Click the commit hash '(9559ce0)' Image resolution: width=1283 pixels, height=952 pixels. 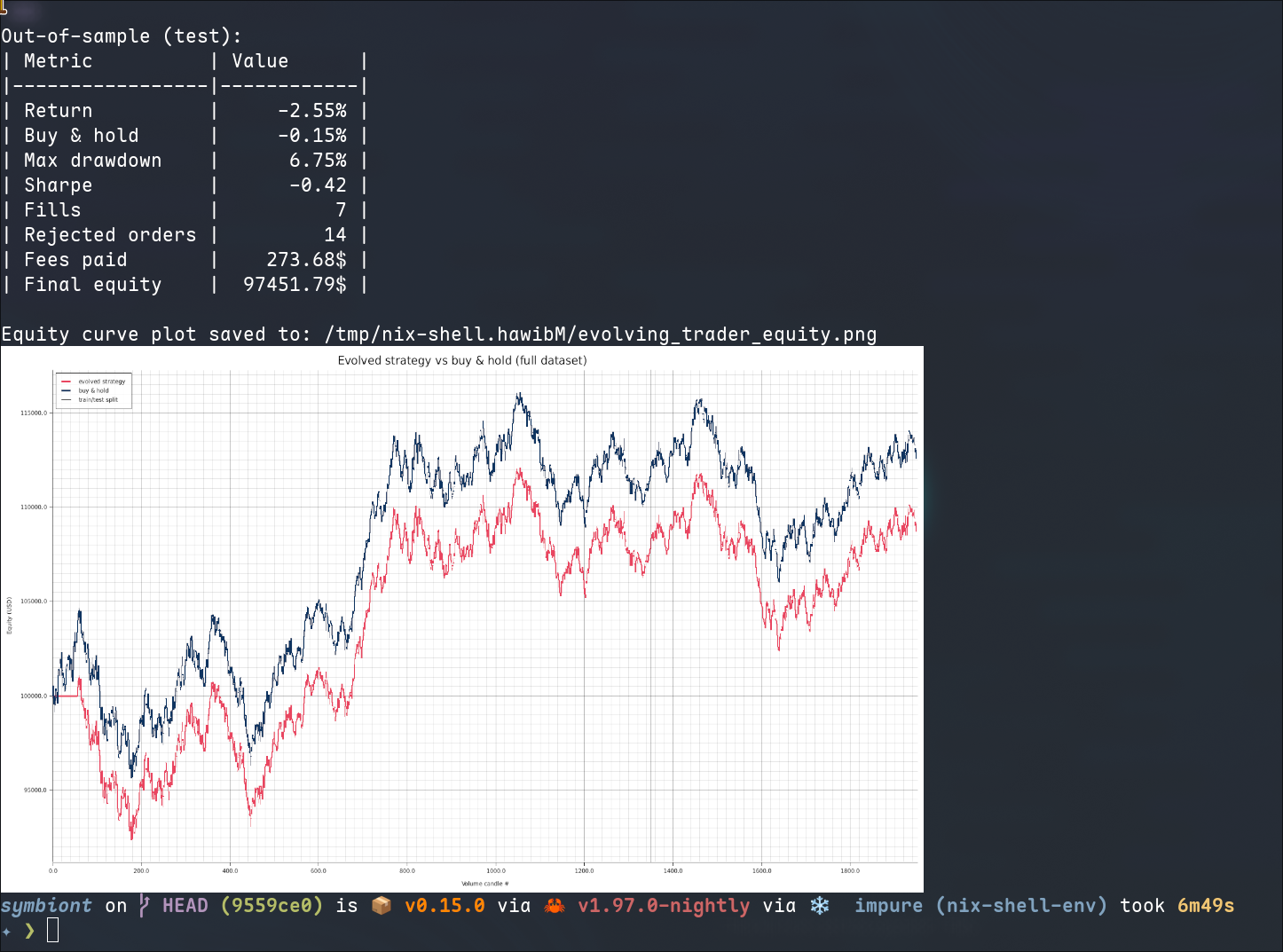tap(272, 906)
